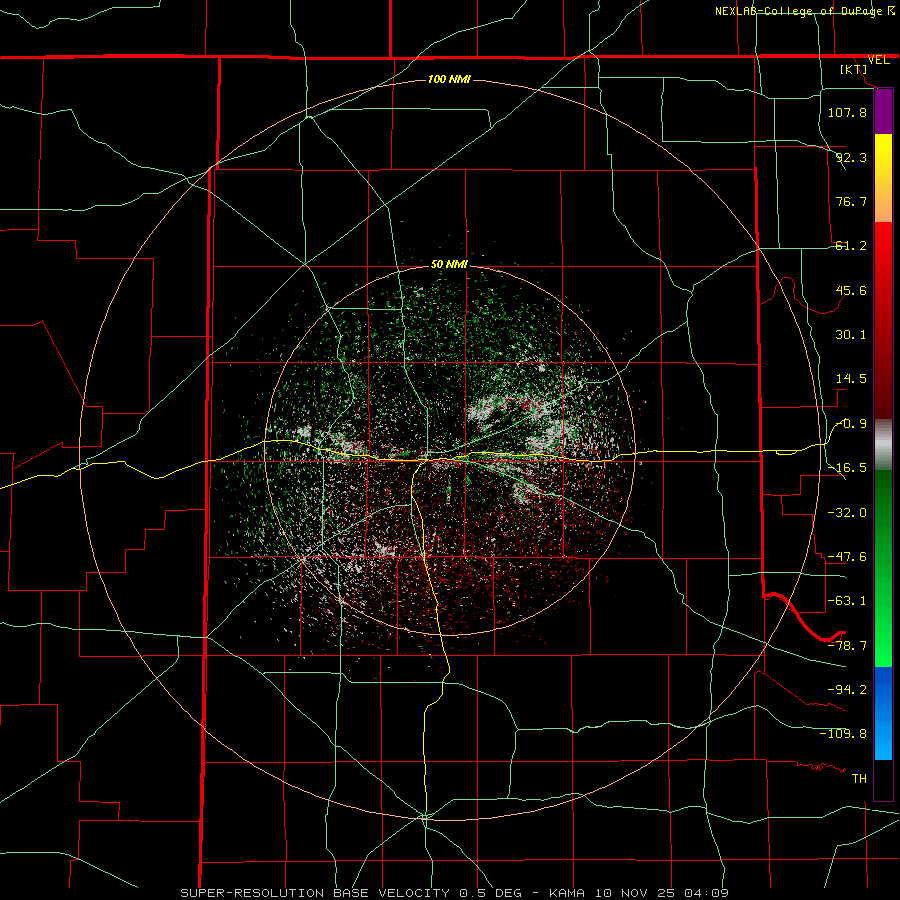900x900 pixels.
Task: Click the VEL legend title
Action: (878, 60)
